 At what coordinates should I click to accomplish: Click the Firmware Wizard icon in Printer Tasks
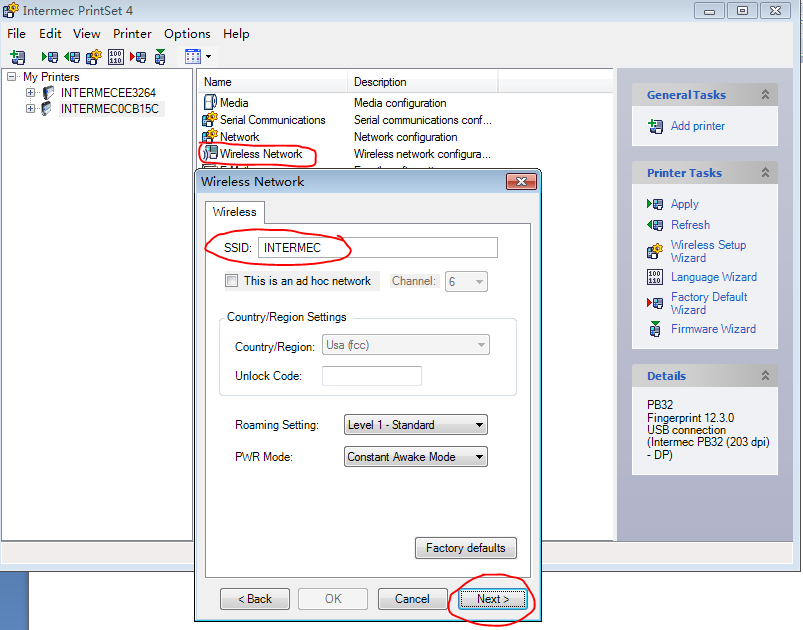pyautogui.click(x=655, y=329)
